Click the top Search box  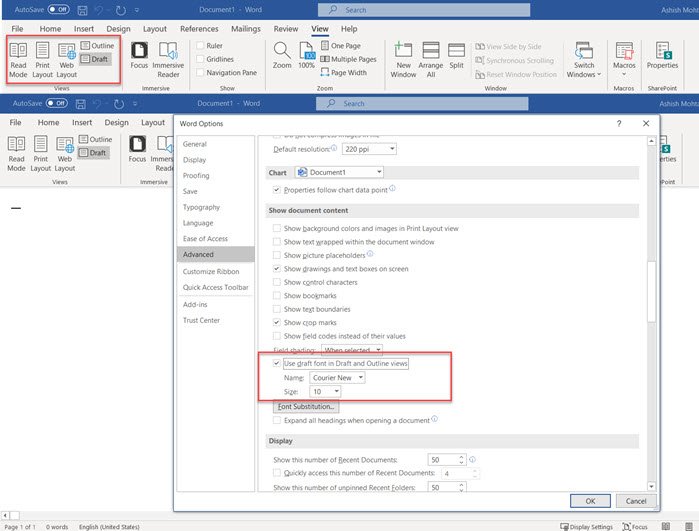pos(424,10)
